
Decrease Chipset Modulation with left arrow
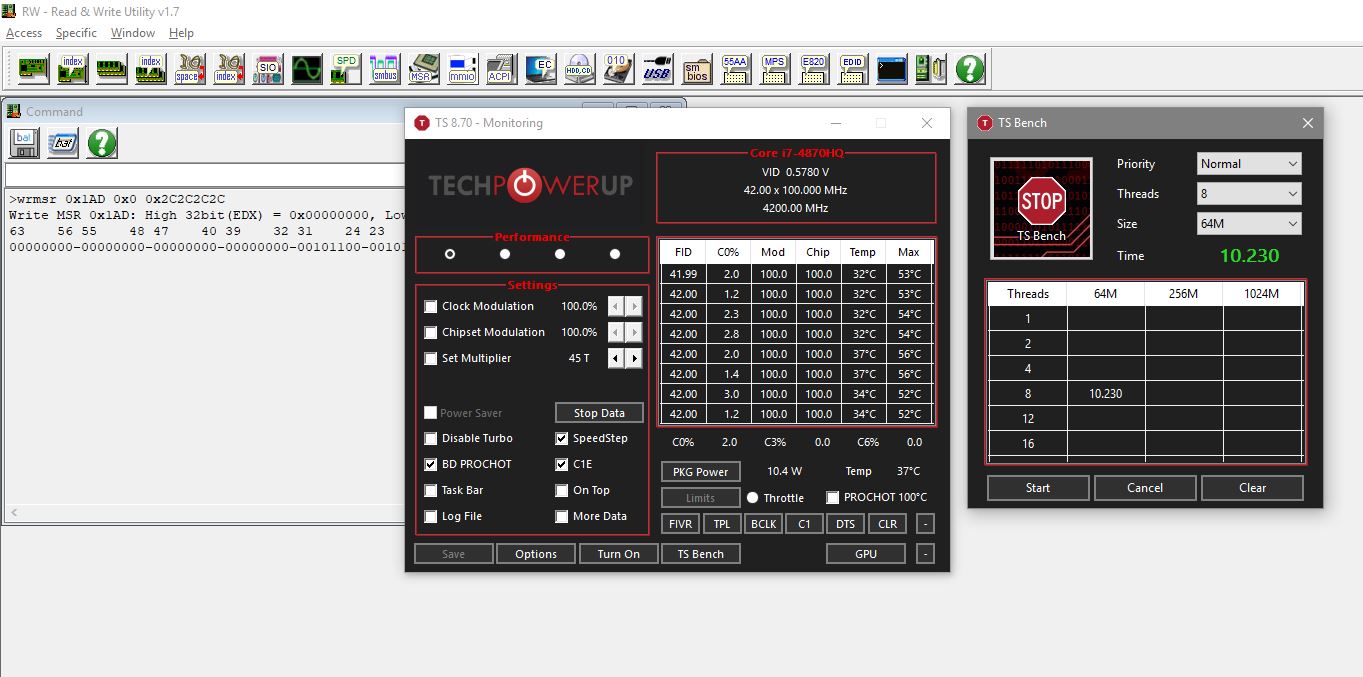click(616, 332)
